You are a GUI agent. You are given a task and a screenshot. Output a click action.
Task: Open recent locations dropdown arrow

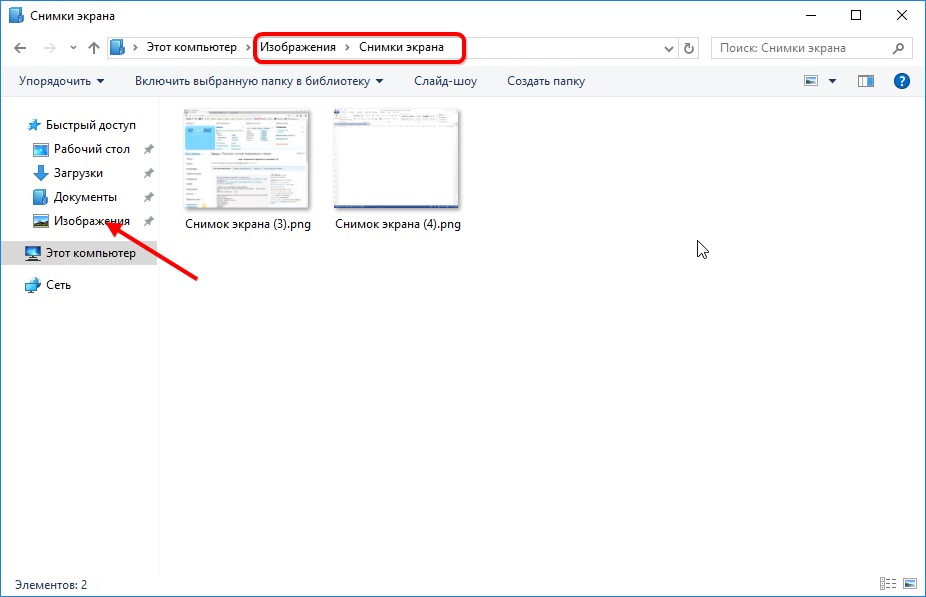click(x=73, y=48)
